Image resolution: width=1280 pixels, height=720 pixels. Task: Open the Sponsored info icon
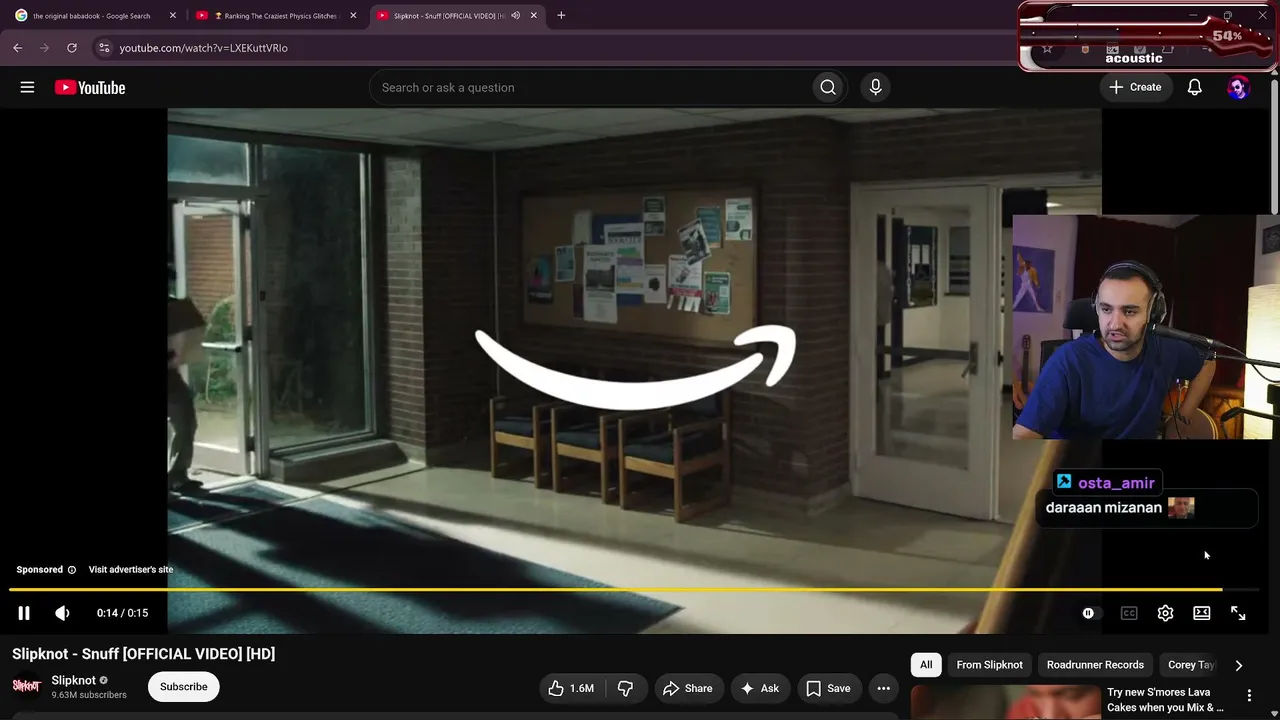(71, 570)
